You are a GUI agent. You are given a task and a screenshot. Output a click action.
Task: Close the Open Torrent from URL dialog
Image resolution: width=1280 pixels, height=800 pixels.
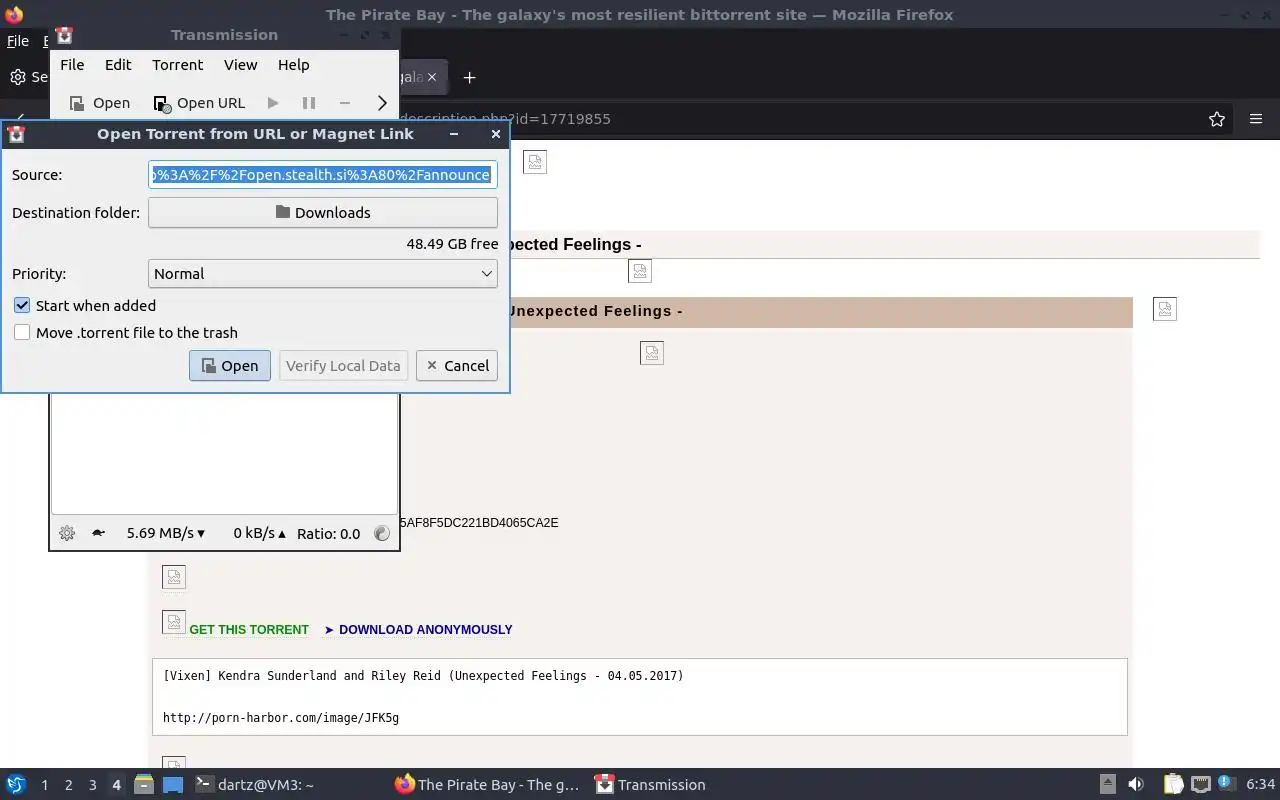(495, 134)
